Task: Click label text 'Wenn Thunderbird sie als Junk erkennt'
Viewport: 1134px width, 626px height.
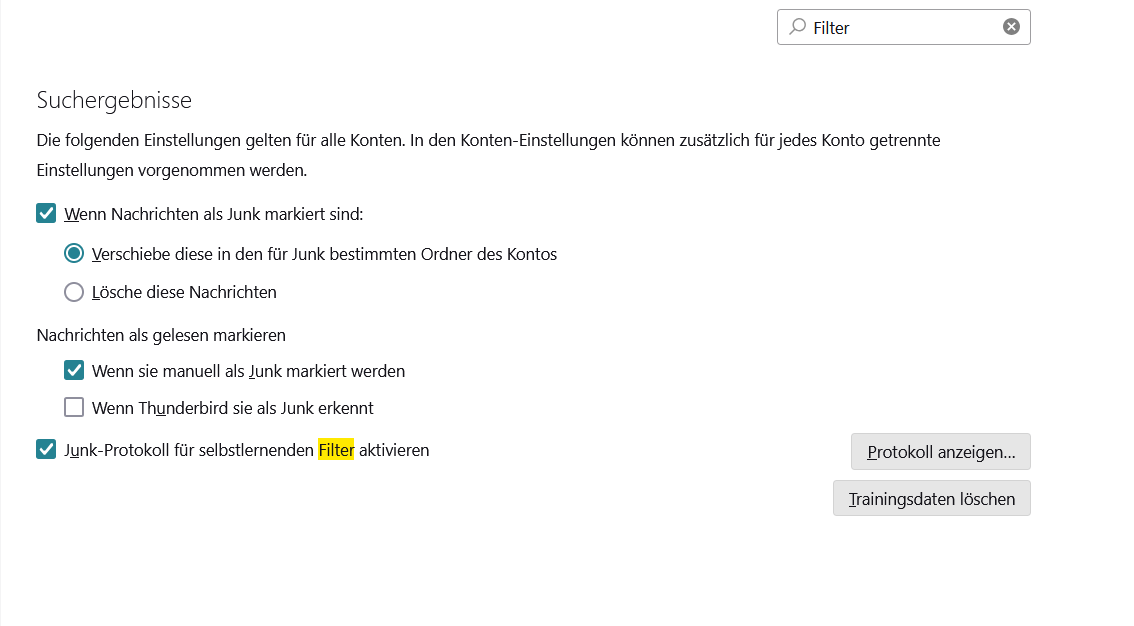Action: pyautogui.click(x=232, y=408)
